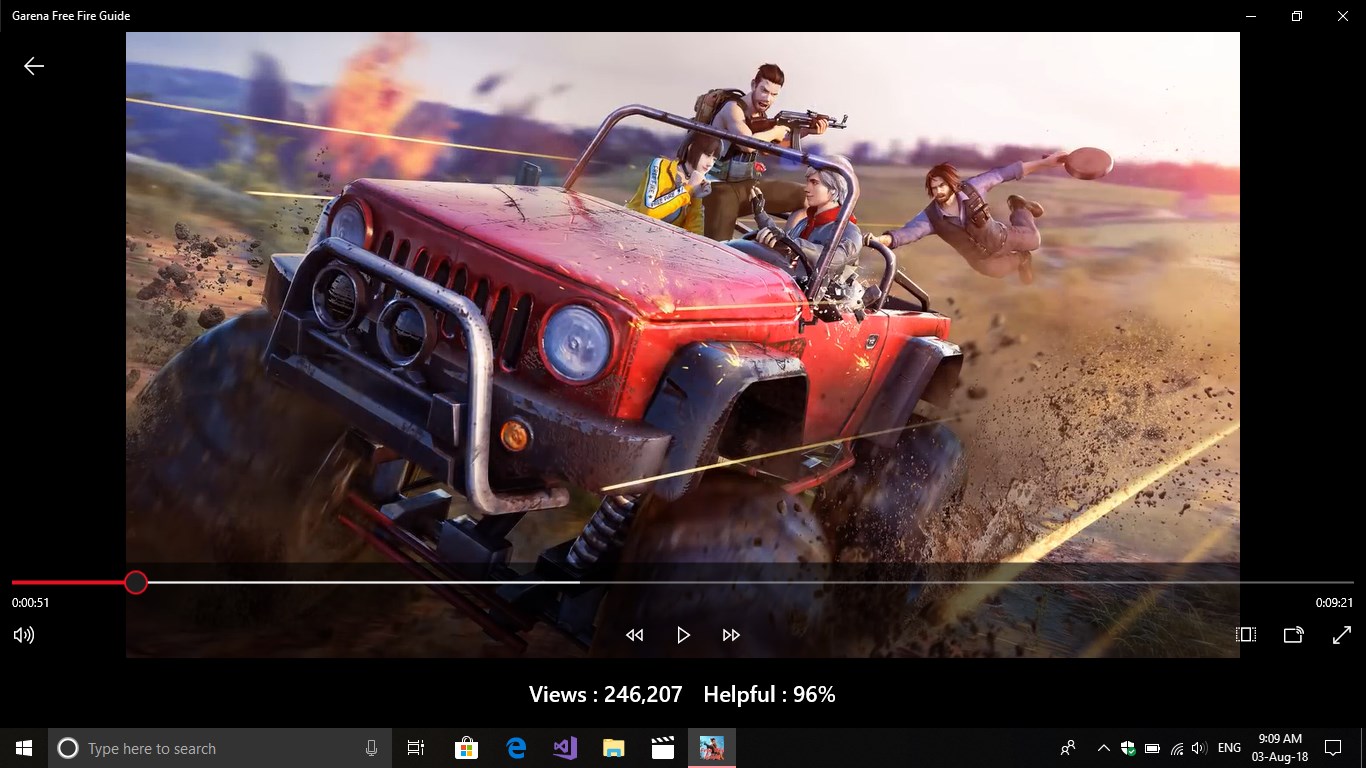The image size is (1366, 768).
Task: Rewind the video
Action: click(x=634, y=635)
